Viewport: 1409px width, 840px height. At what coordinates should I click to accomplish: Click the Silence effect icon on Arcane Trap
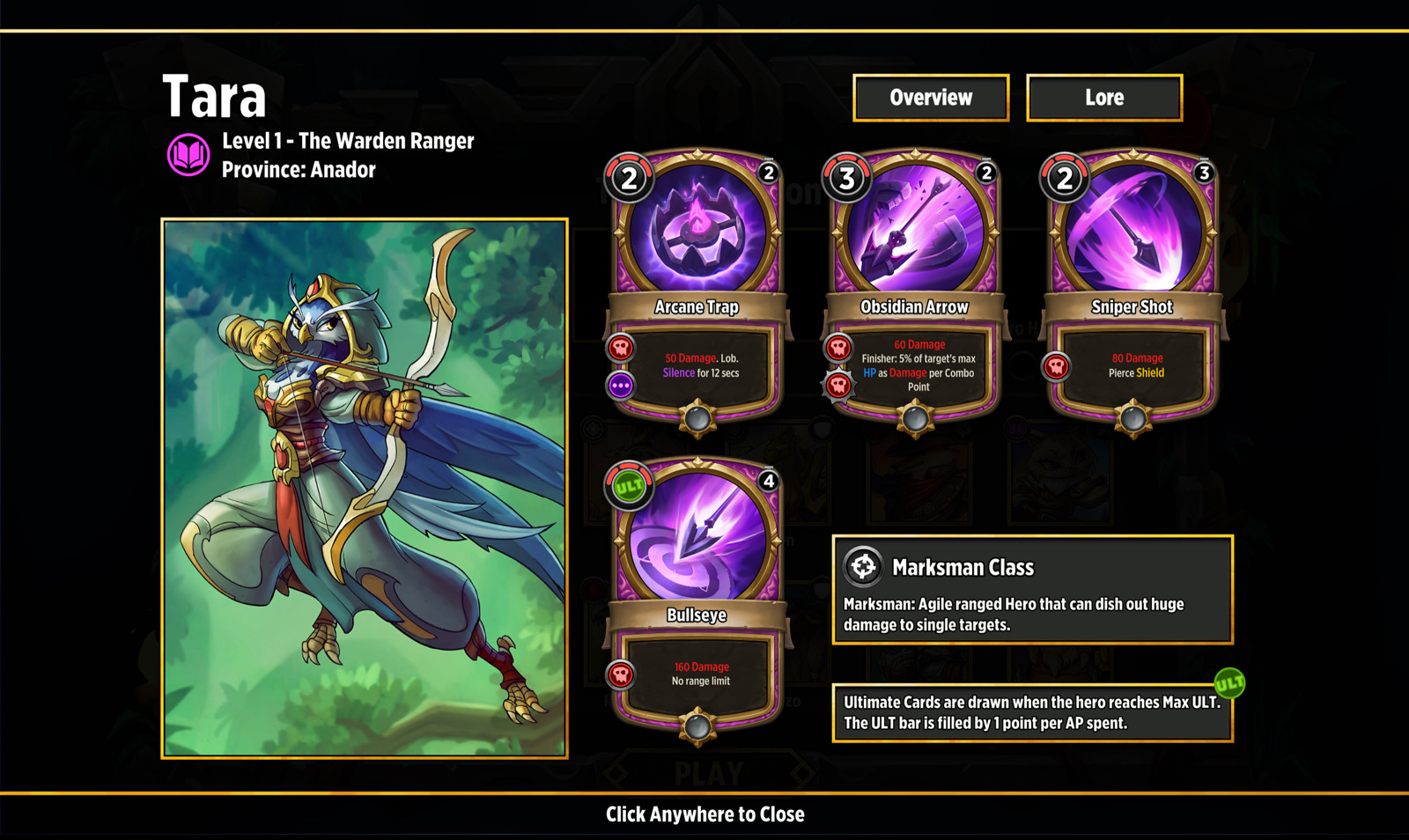[621, 385]
